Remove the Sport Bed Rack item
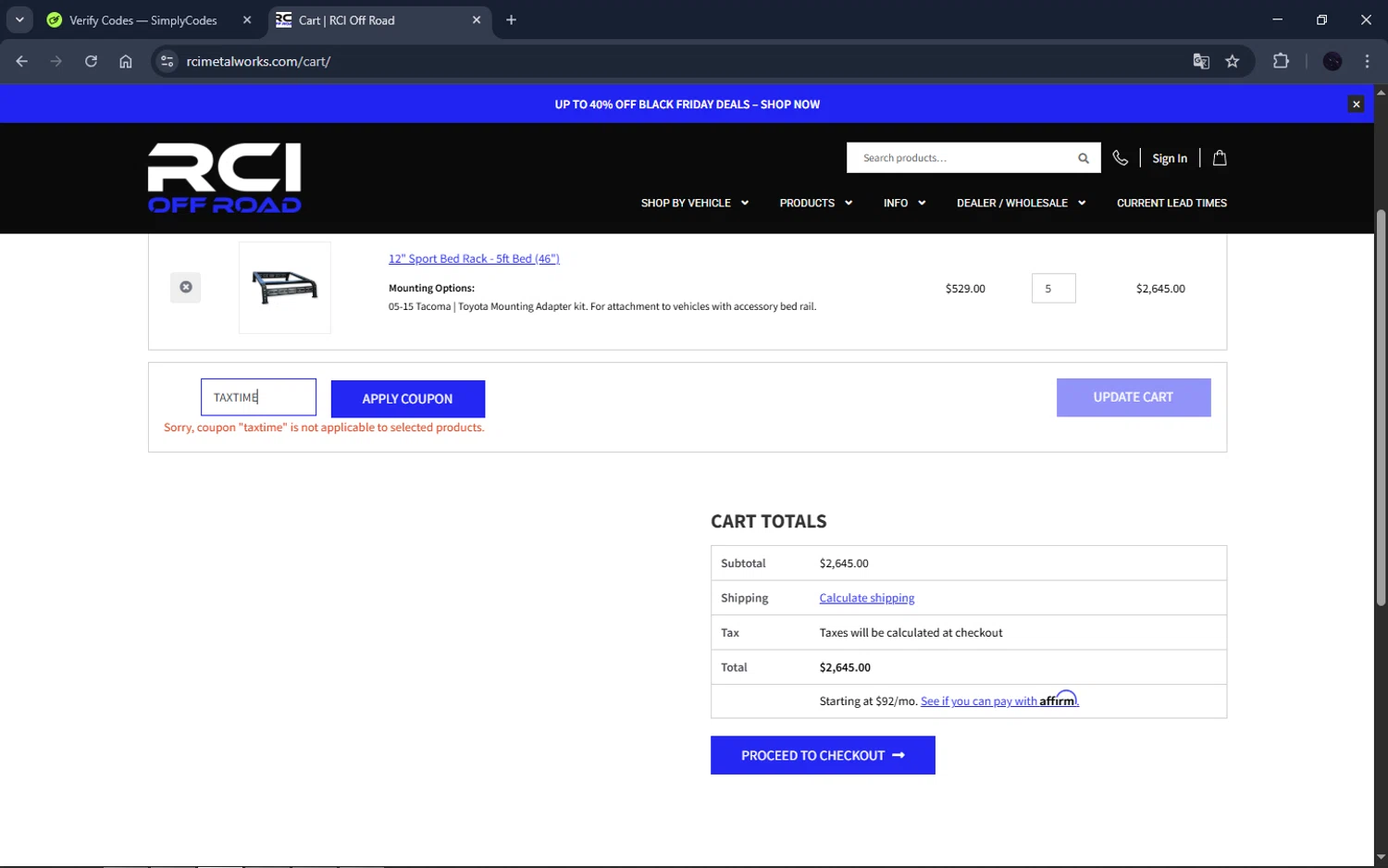1388x868 pixels. 186,287
